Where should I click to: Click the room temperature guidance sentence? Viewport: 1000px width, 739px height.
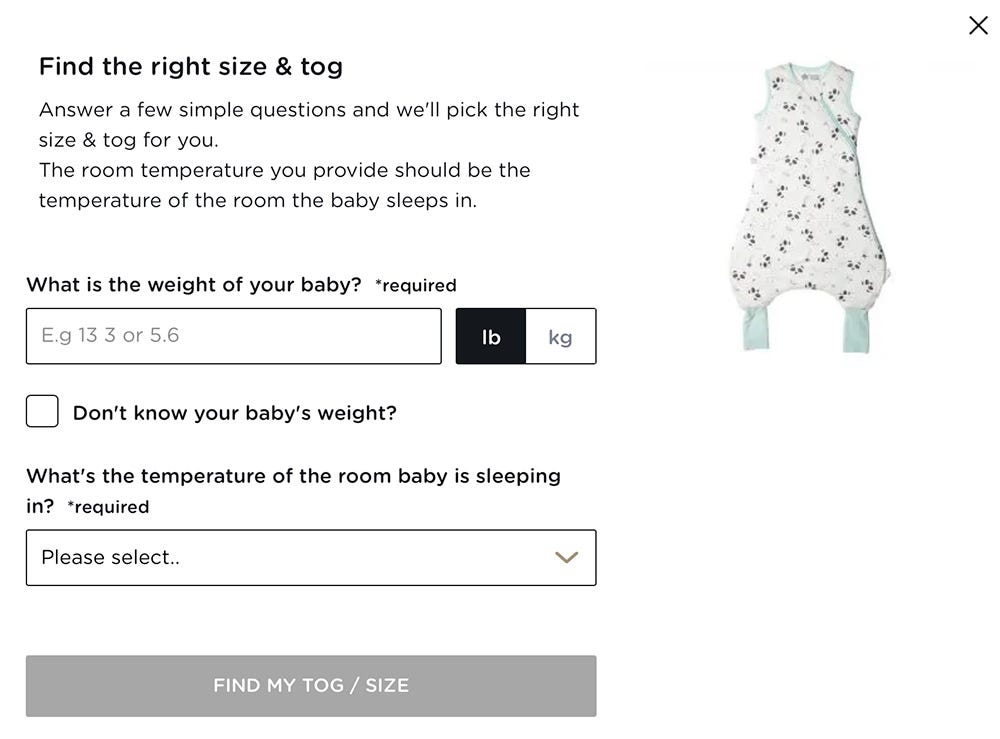[x=284, y=185]
